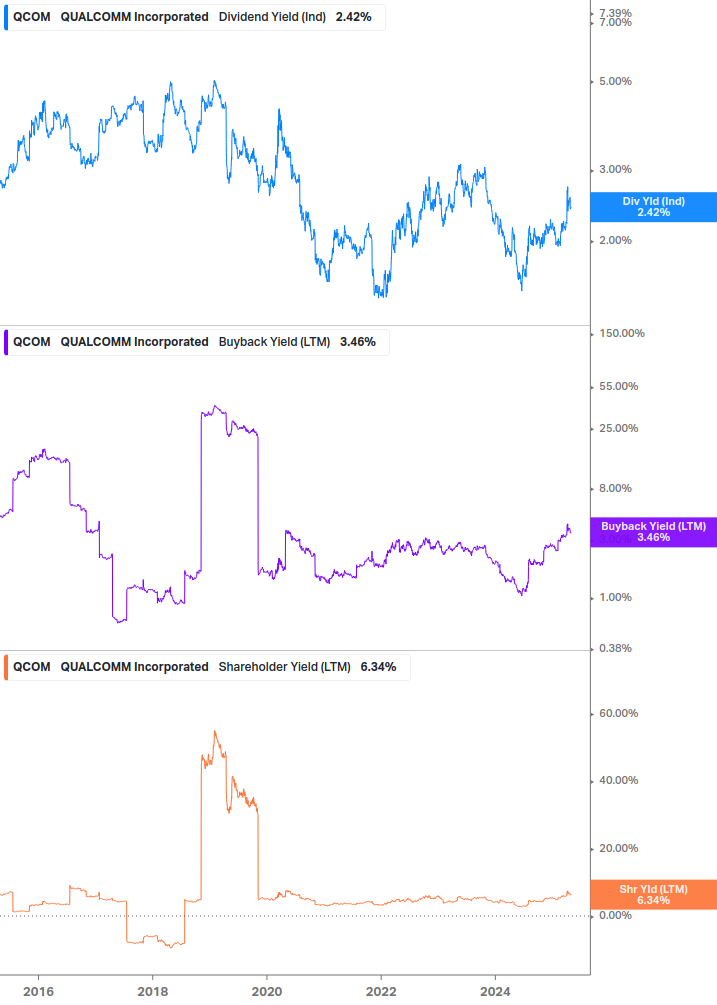Screen dimensions: 717x1005
Task: Click the 25.00% tick on buyback axis
Action: coord(618,429)
